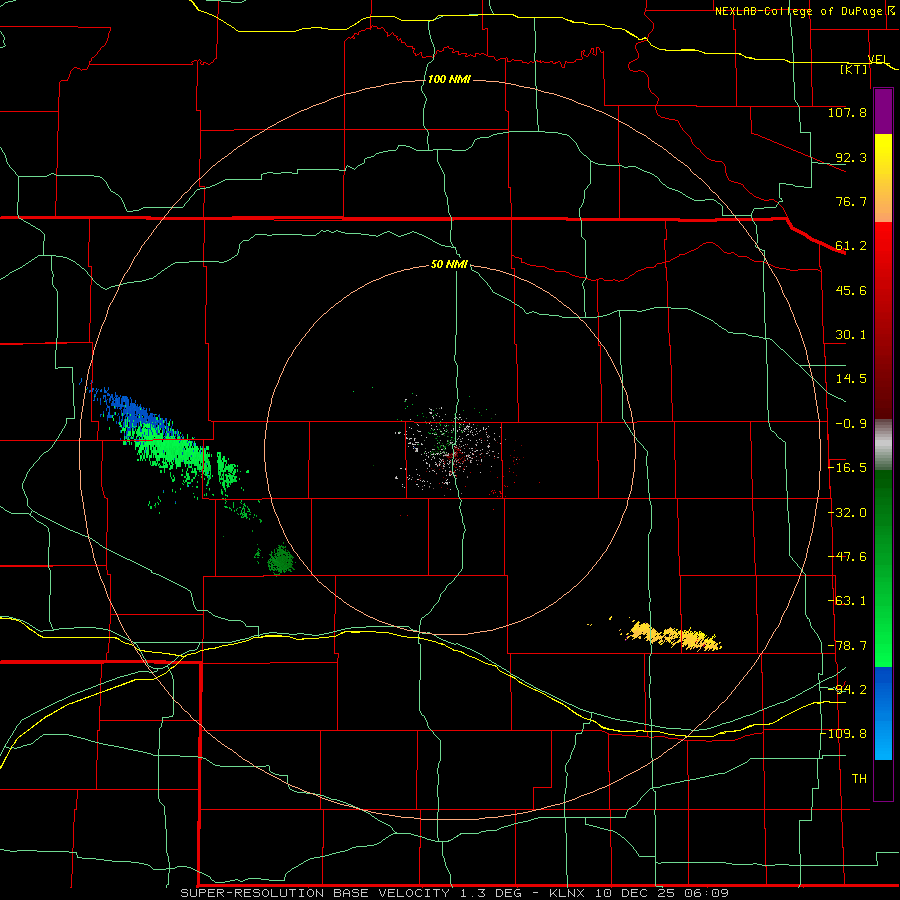Image resolution: width=900 pixels, height=900 pixels.
Task: Pick the green segment of velocity color bar
Action: (x=883, y=568)
